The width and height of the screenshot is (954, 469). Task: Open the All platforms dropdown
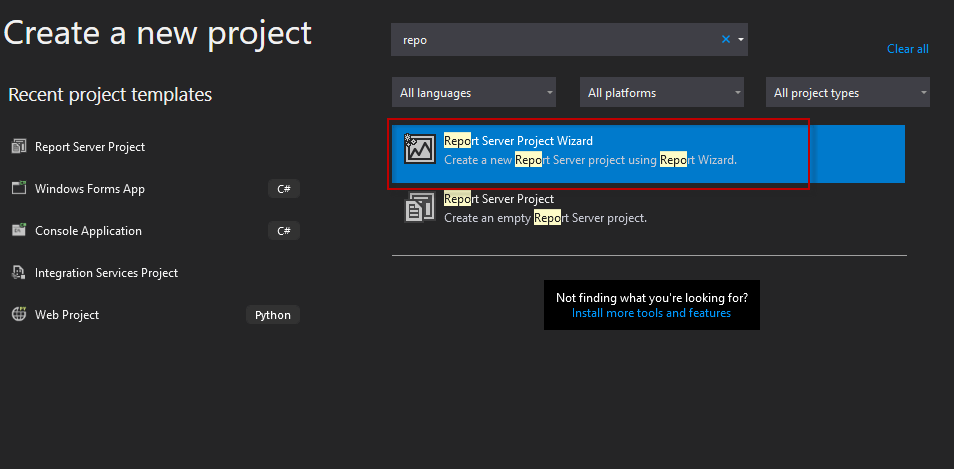[662, 93]
